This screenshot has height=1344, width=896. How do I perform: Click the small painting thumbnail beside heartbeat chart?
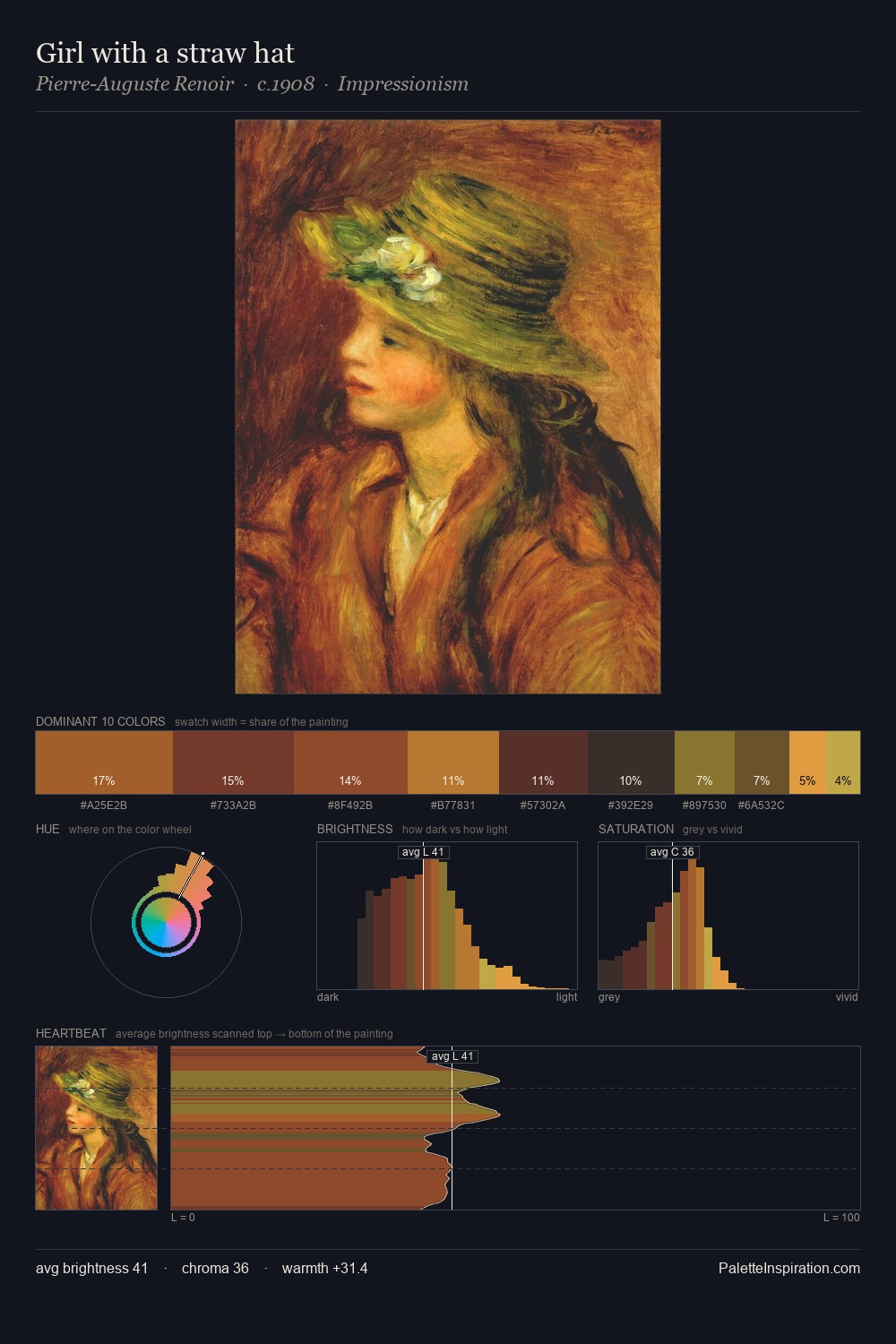[97, 1128]
